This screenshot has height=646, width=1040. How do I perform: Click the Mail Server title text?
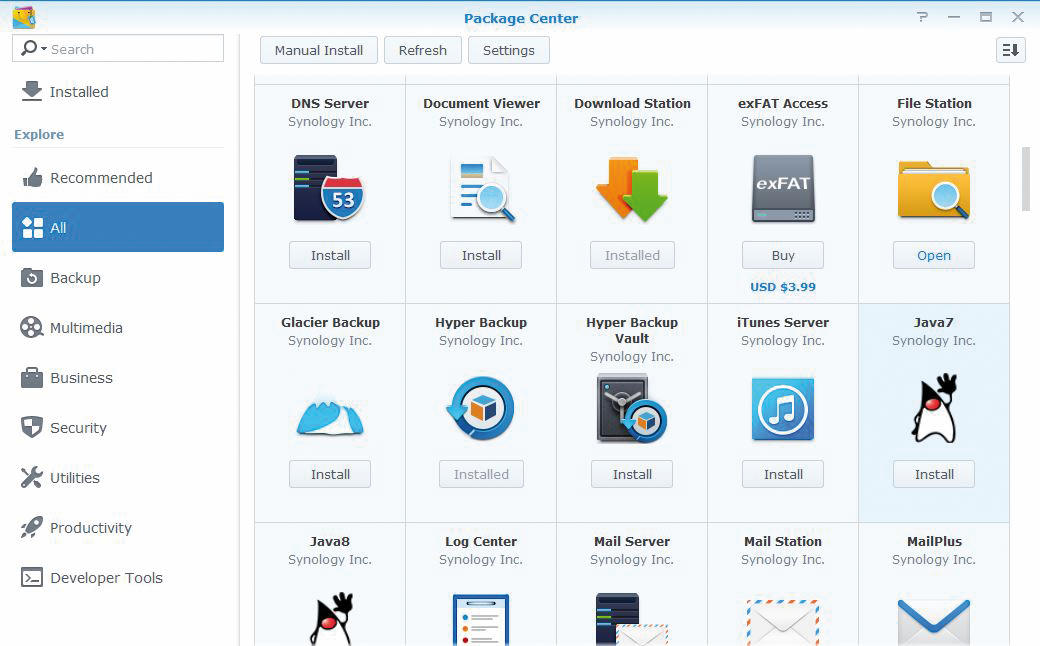(x=632, y=541)
